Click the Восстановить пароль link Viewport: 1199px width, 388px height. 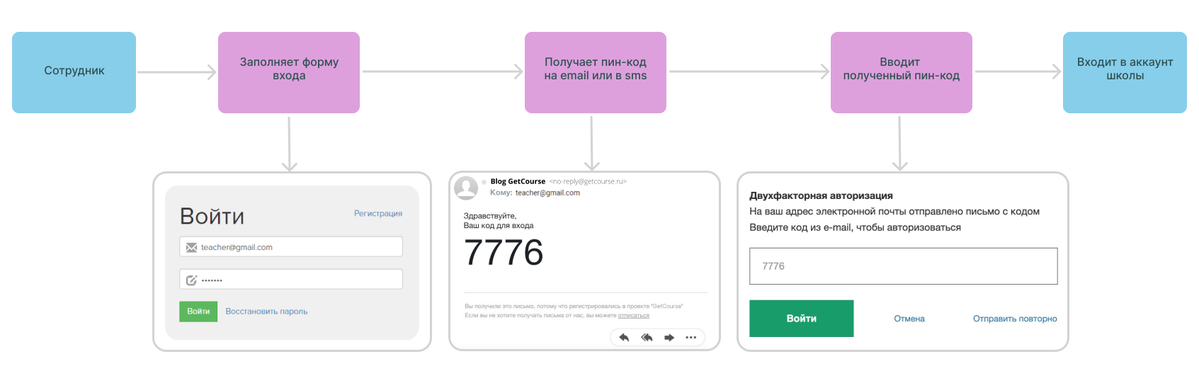(x=267, y=311)
